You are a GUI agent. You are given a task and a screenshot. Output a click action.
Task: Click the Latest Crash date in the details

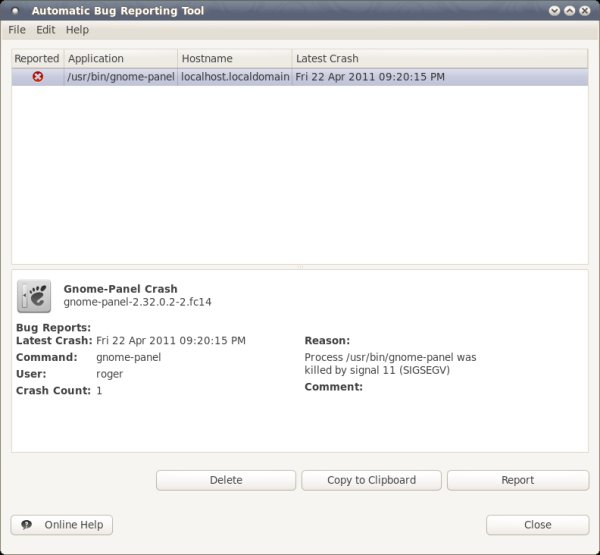click(171, 341)
